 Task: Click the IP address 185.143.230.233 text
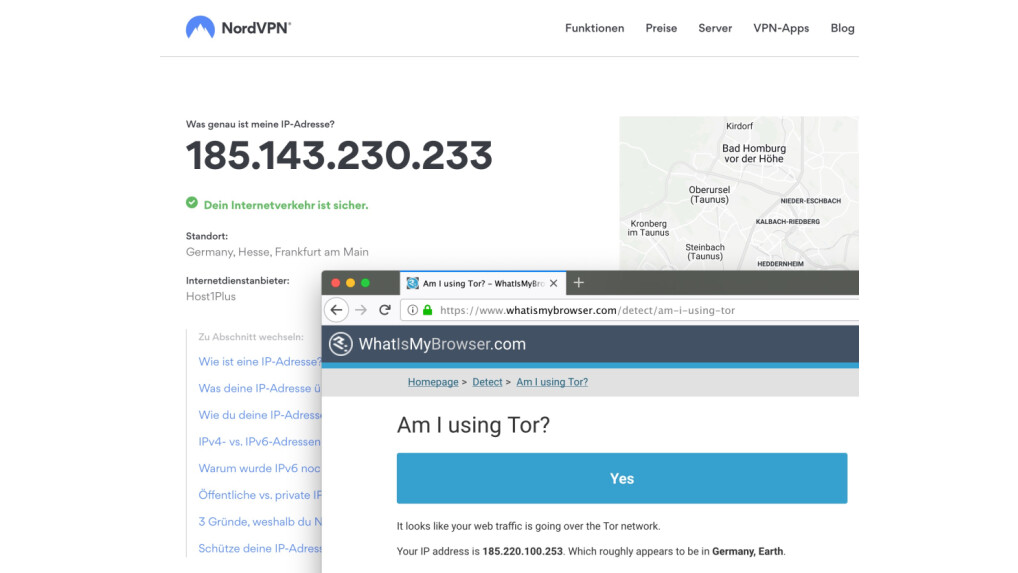[x=339, y=156]
